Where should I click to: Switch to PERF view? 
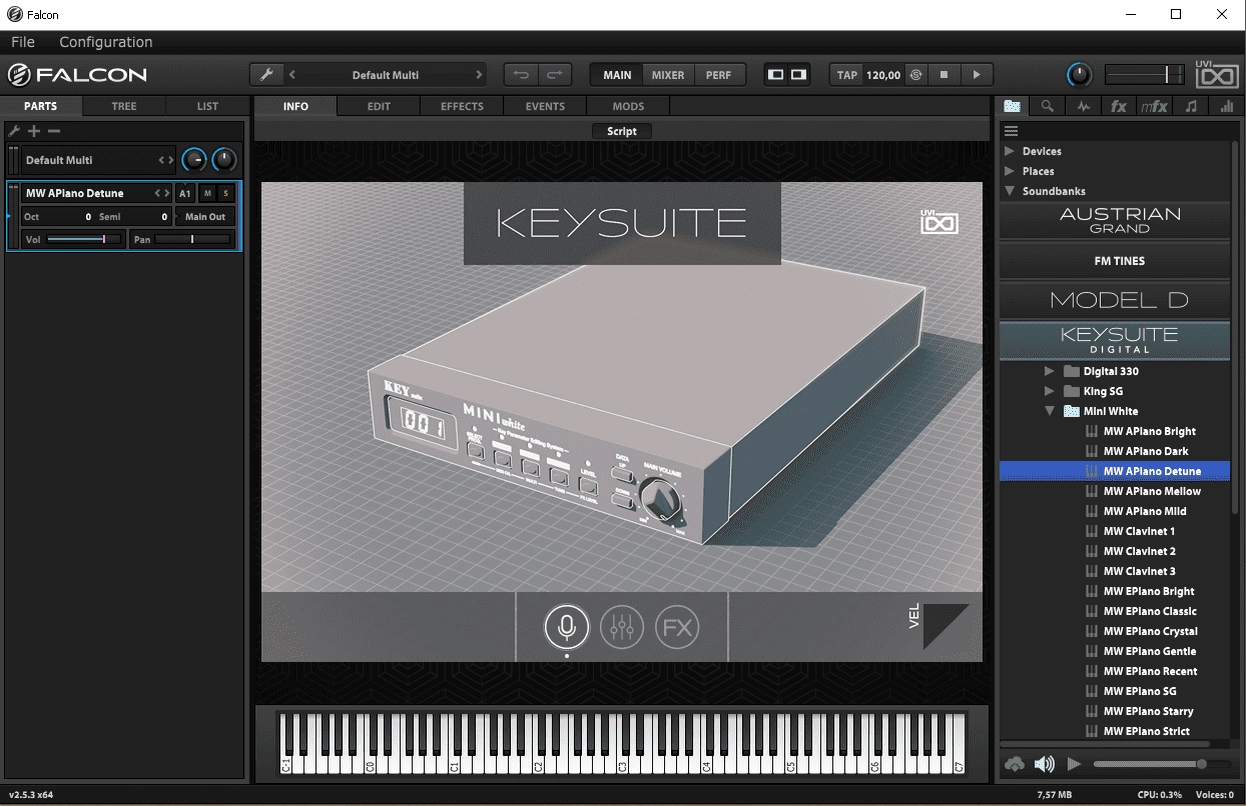[718, 75]
